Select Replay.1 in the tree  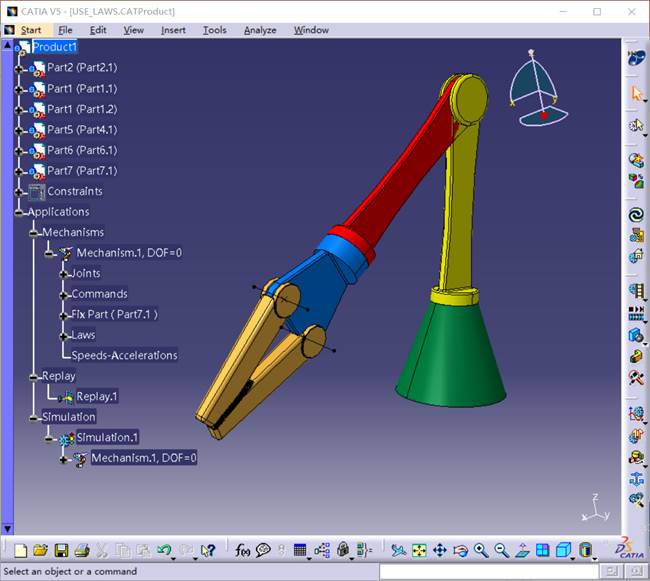(x=97, y=397)
